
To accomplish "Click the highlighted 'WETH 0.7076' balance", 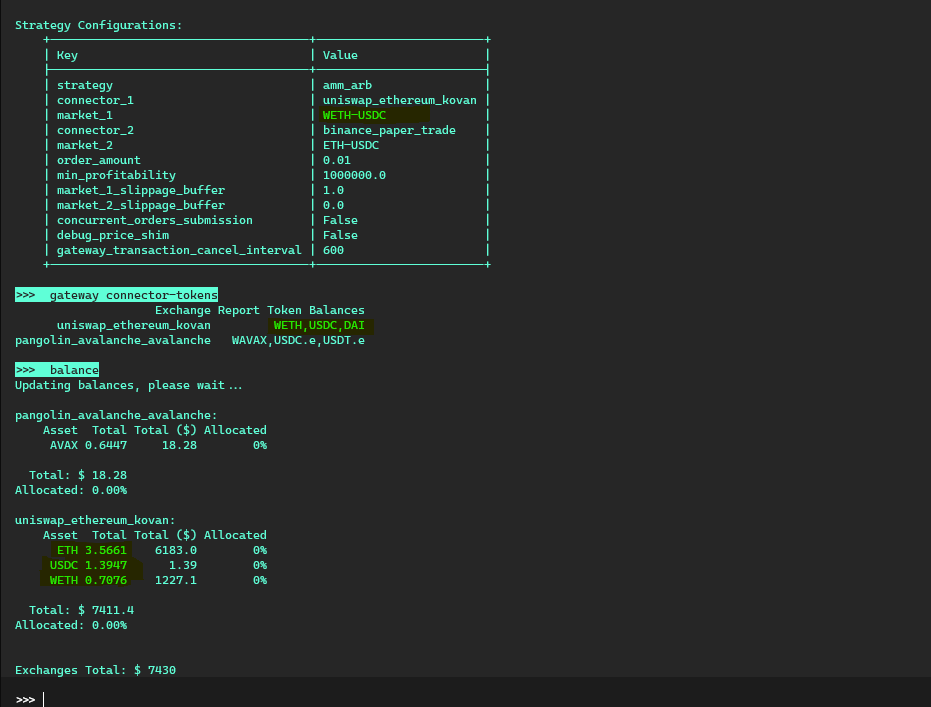I will click(88, 580).
